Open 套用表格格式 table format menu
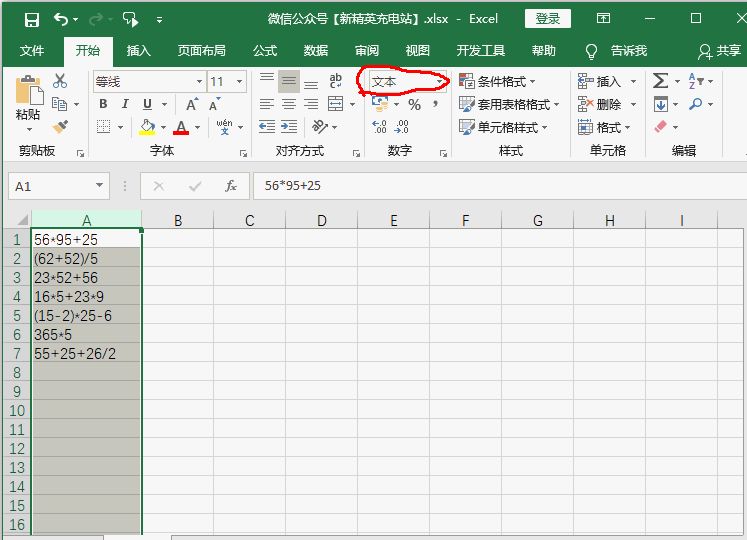The width and height of the screenshot is (747, 540). 509,104
